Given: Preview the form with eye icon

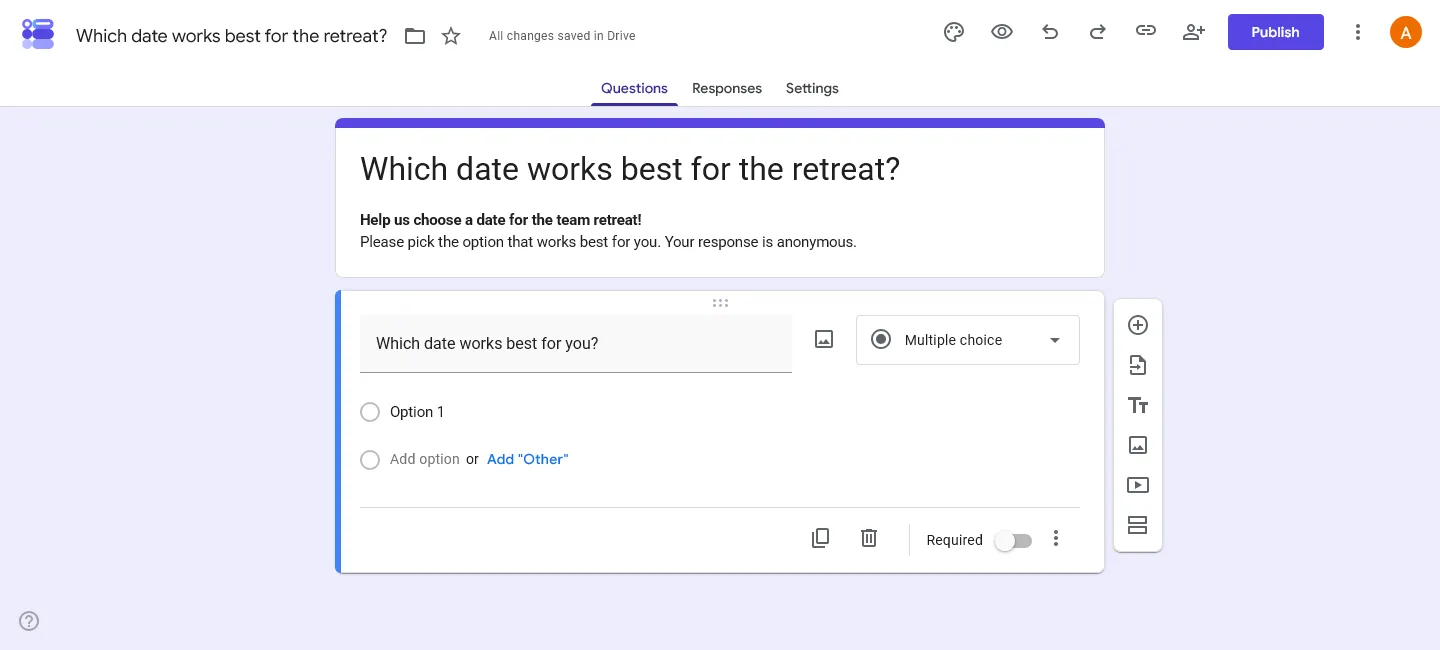Looking at the screenshot, I should 1002,32.
